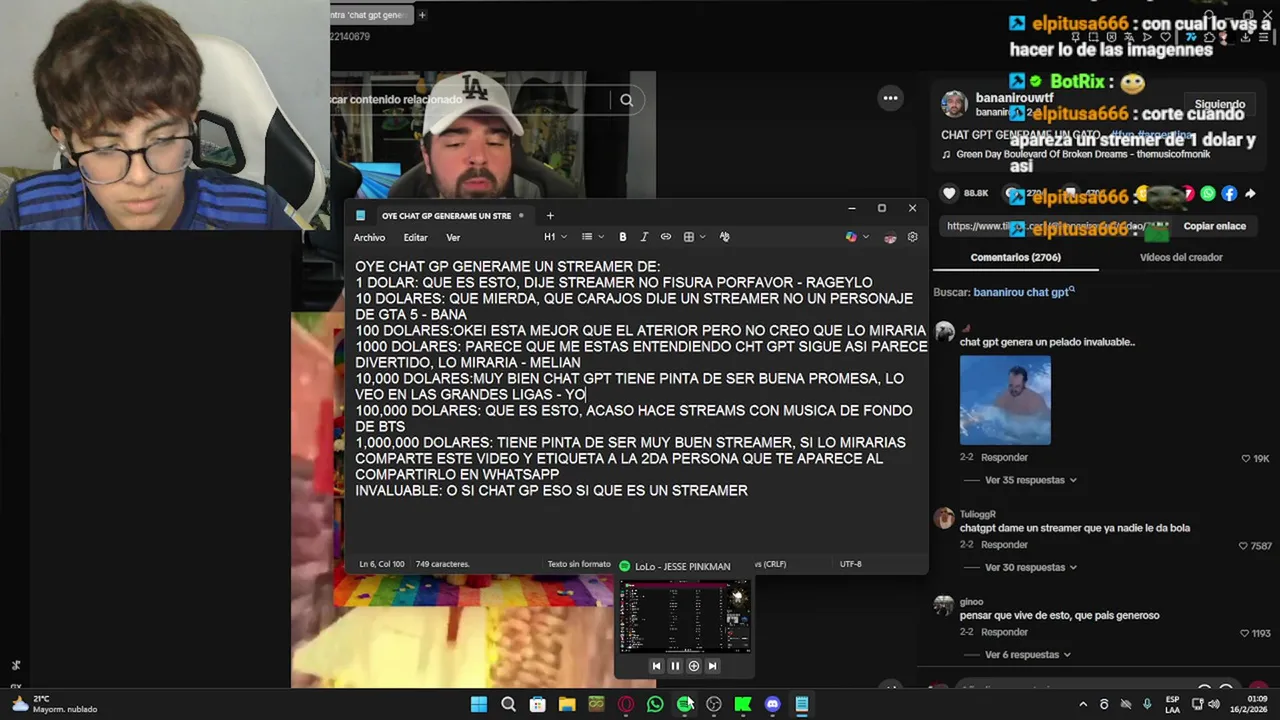
Task: Like the TikTok video heart icon
Action: pyautogui.click(x=949, y=193)
